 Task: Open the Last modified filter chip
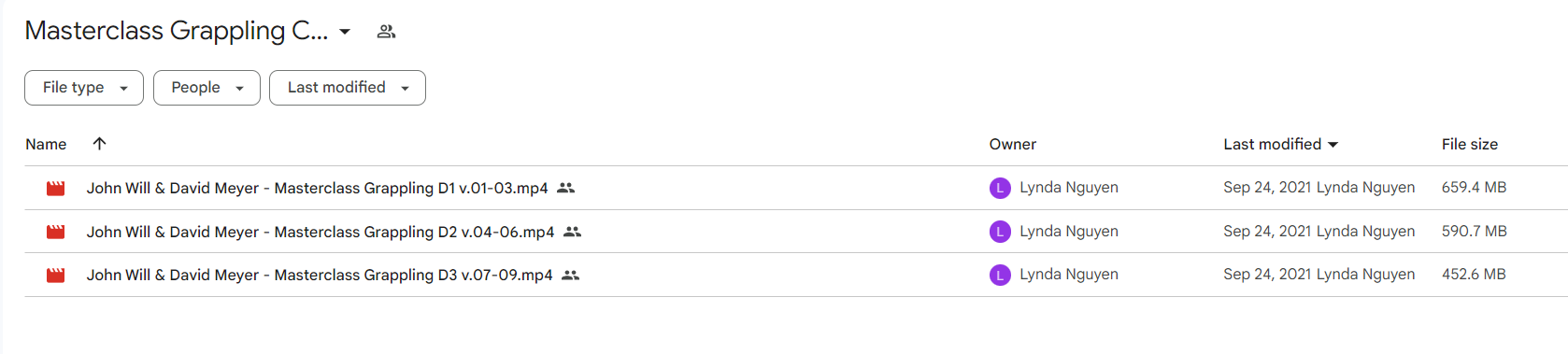pos(348,88)
